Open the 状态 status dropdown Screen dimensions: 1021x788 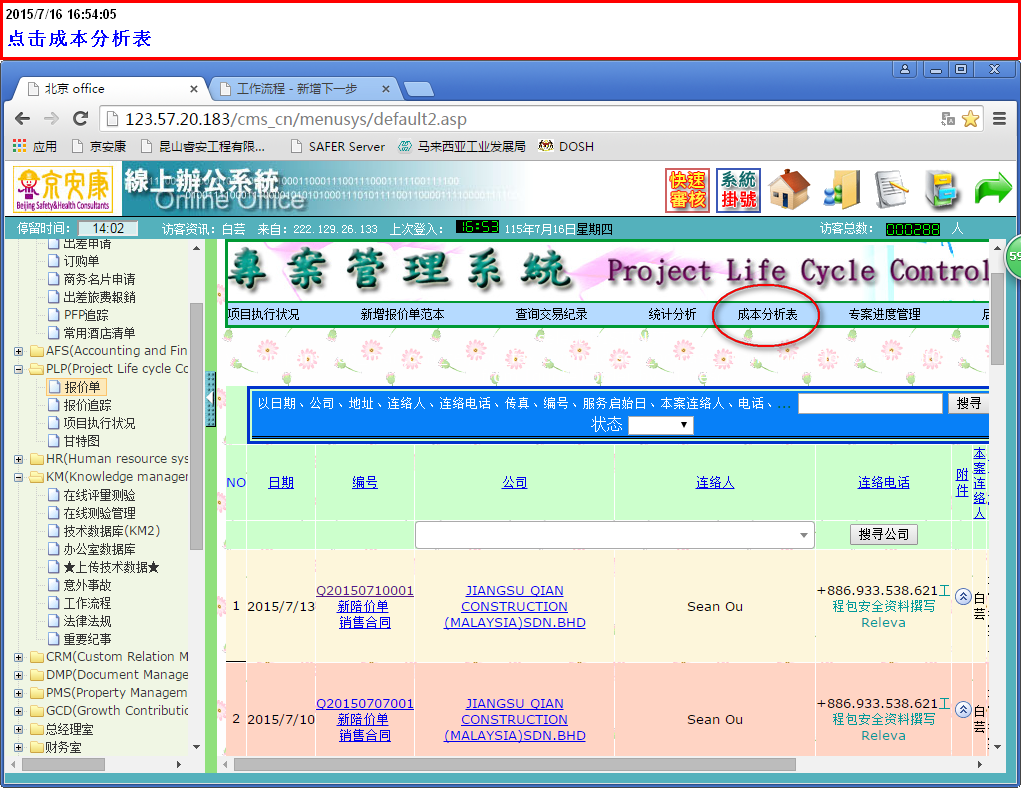[660, 425]
